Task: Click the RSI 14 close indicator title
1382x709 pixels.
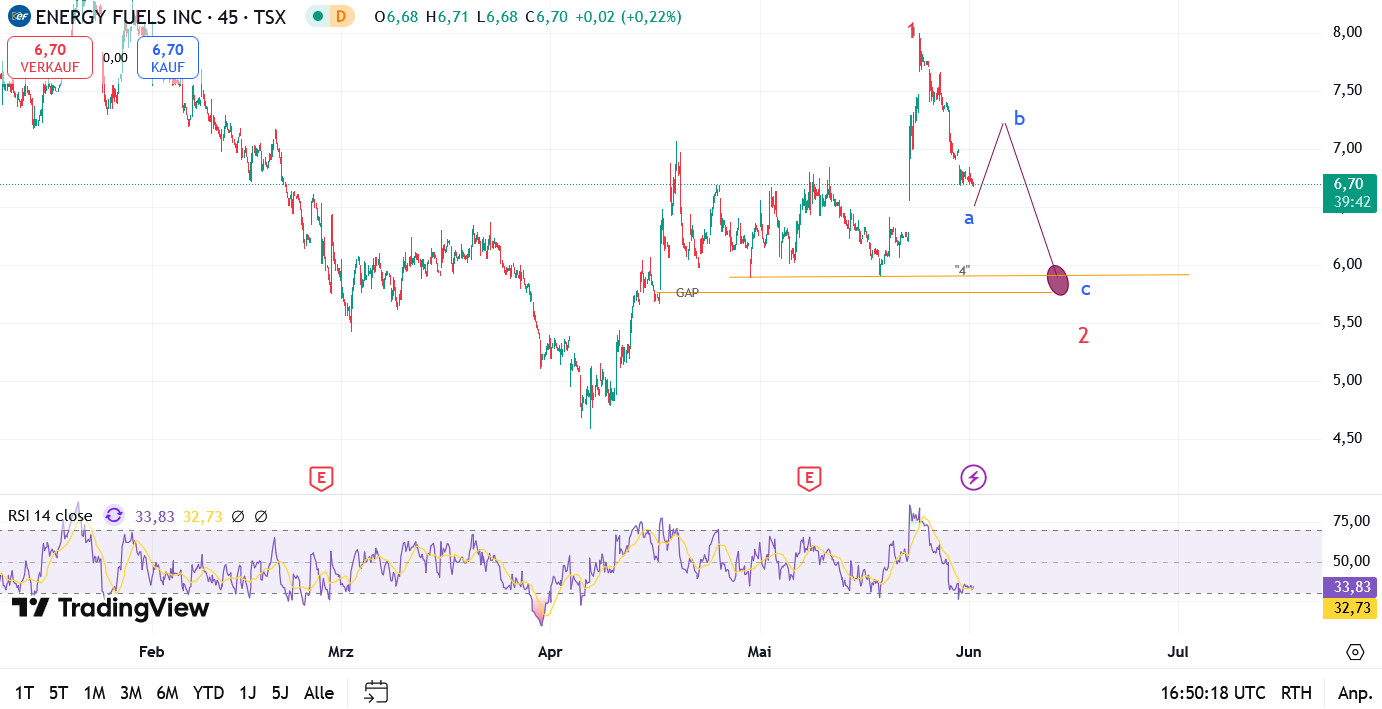Action: point(50,516)
